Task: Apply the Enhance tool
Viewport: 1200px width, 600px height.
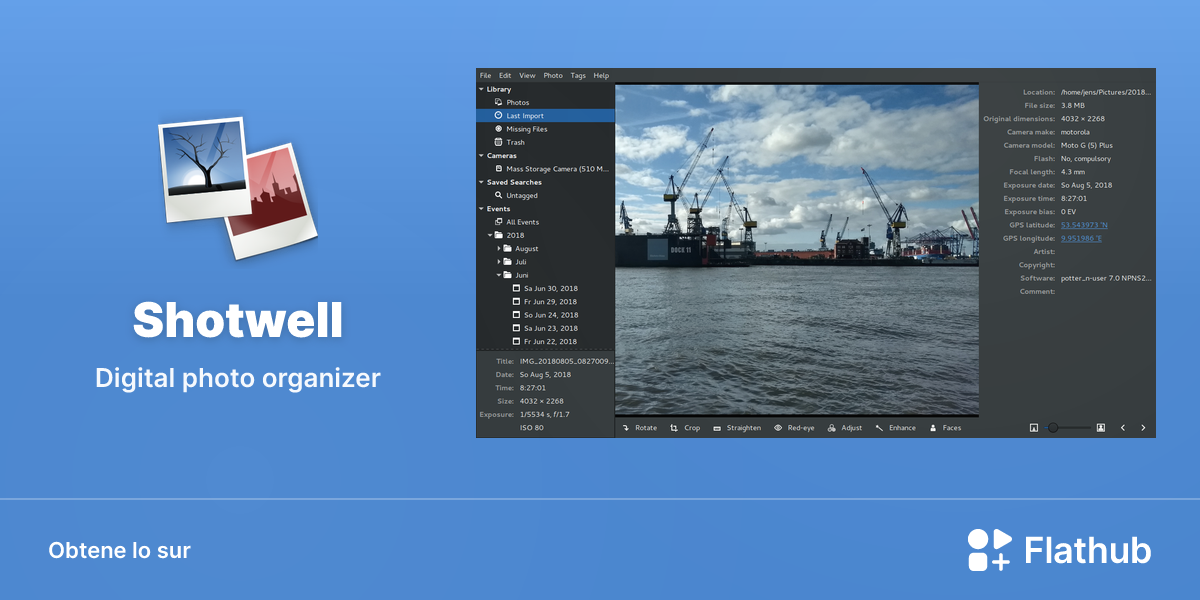Action: [x=895, y=428]
